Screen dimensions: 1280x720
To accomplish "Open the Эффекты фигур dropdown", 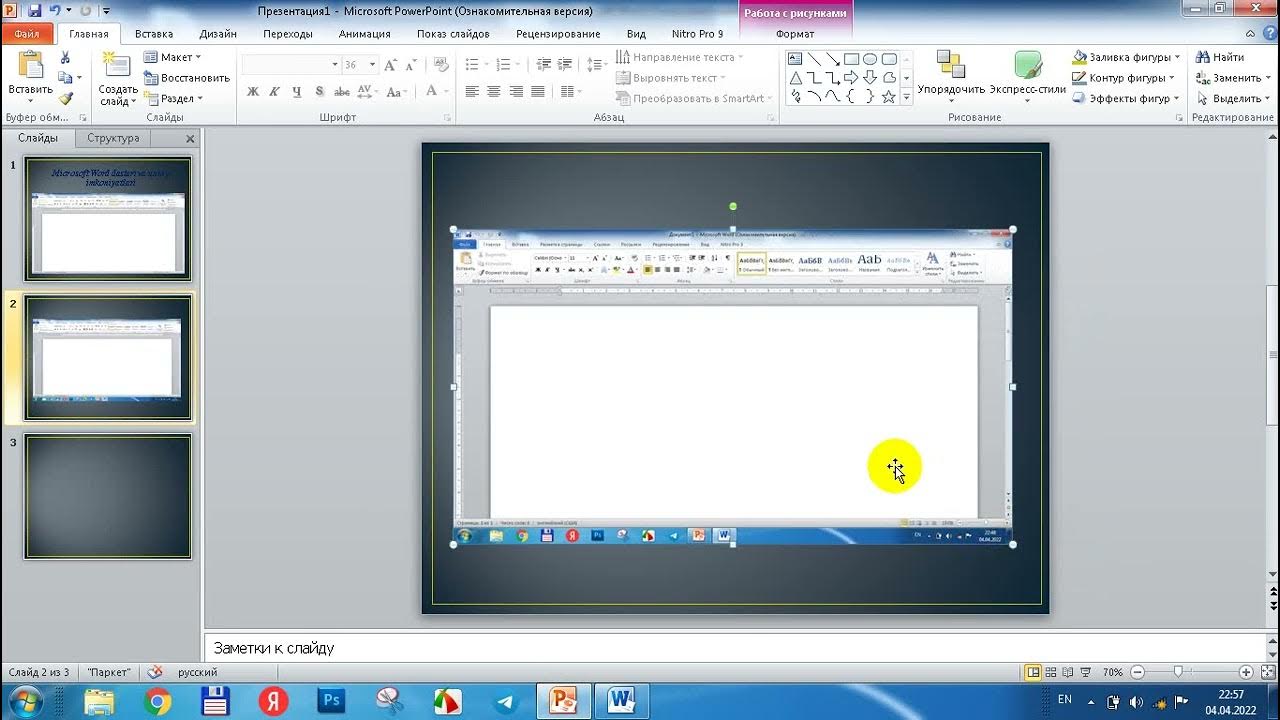I will click(1126, 98).
